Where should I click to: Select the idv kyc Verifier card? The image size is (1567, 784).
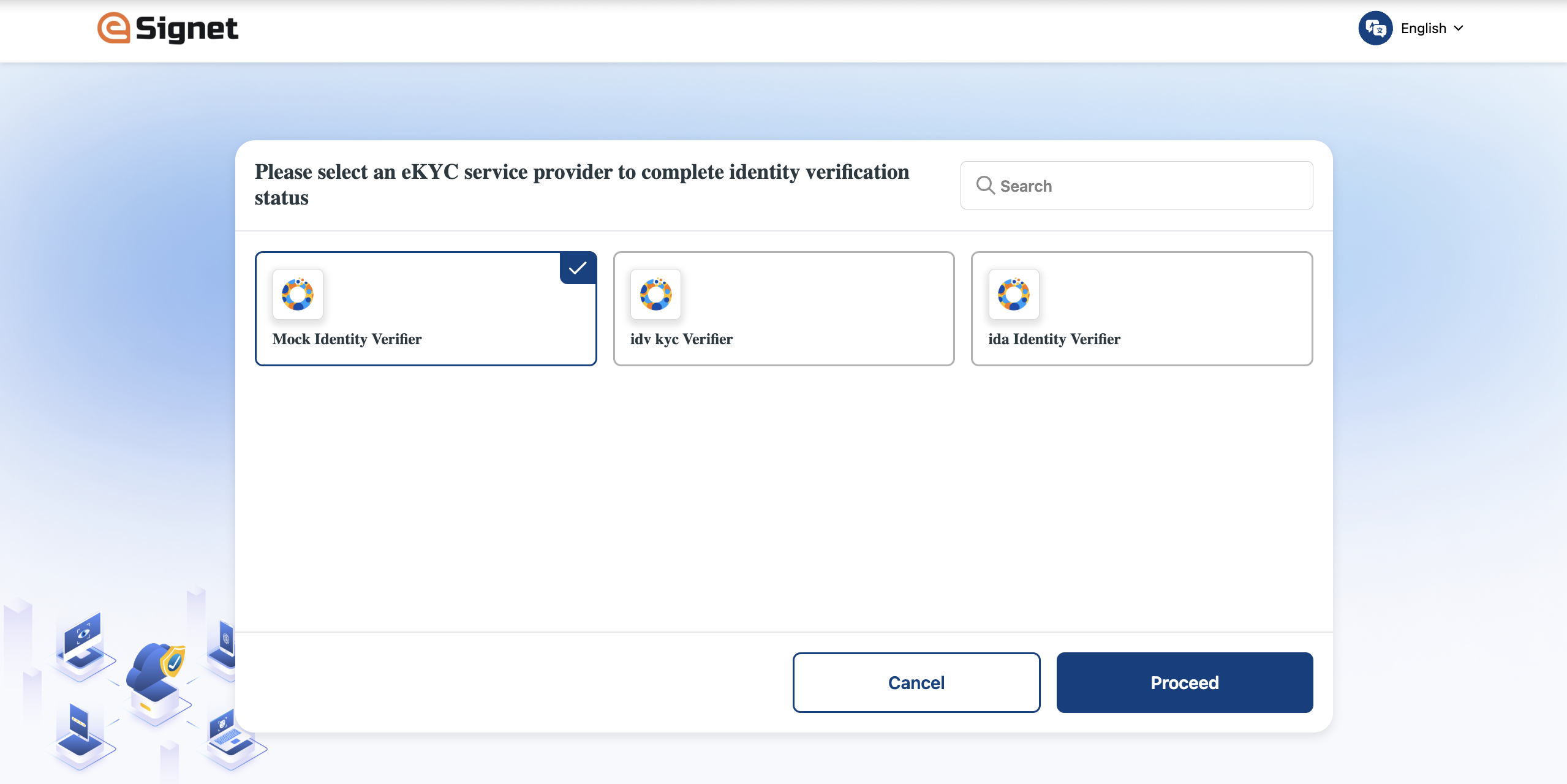pos(784,308)
